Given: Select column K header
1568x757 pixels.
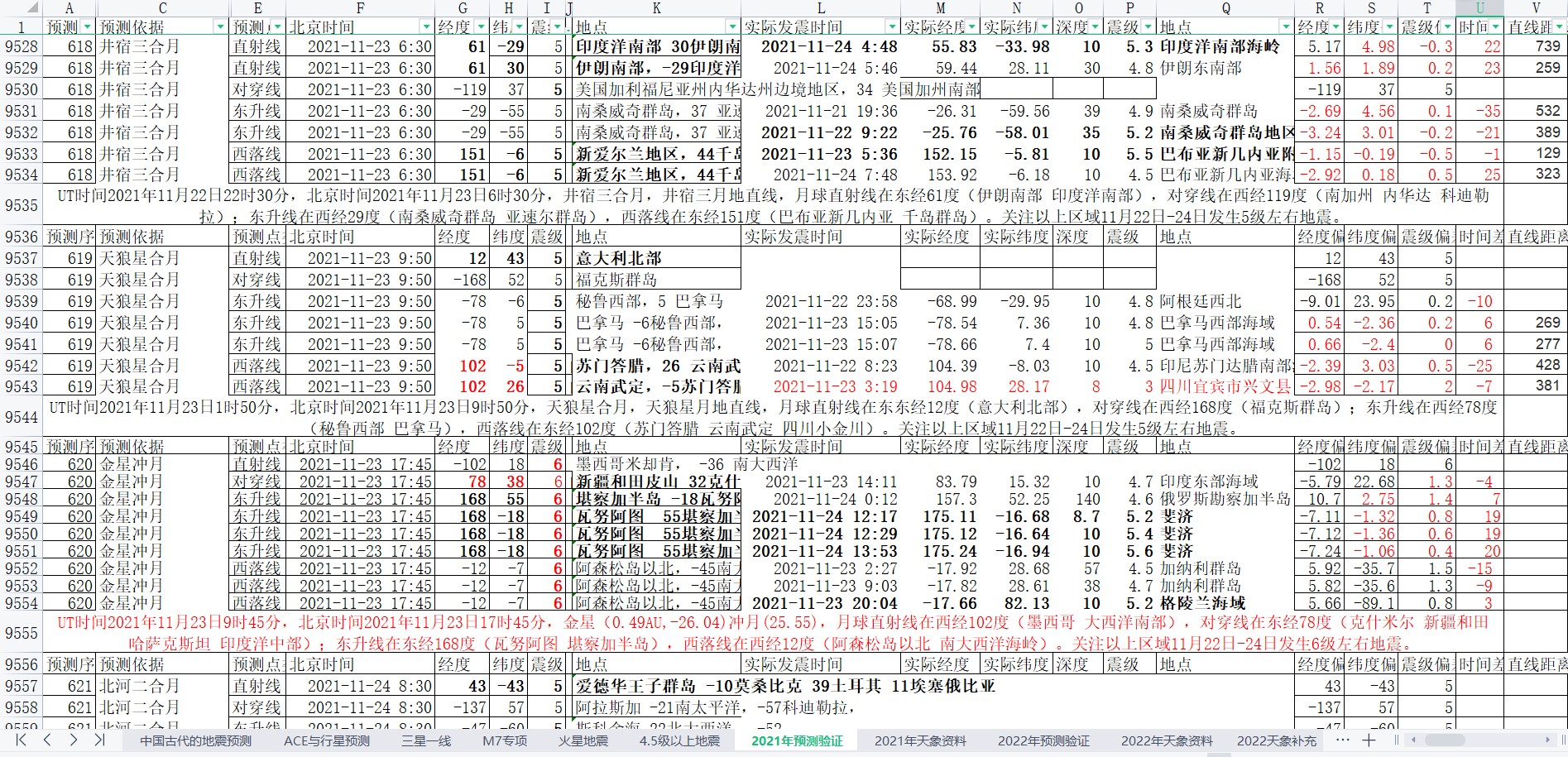Looking at the screenshot, I should click(656, 8).
